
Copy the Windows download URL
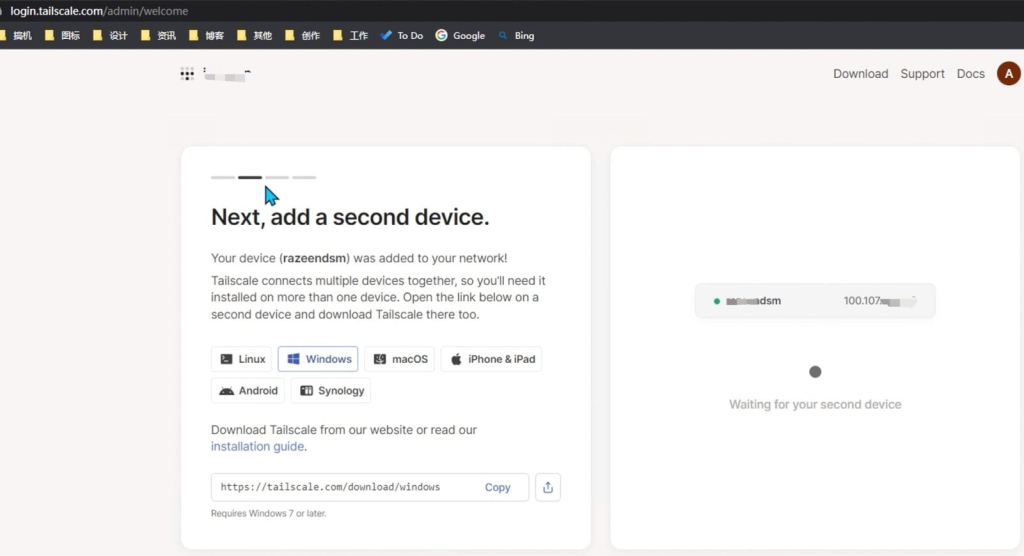click(497, 487)
